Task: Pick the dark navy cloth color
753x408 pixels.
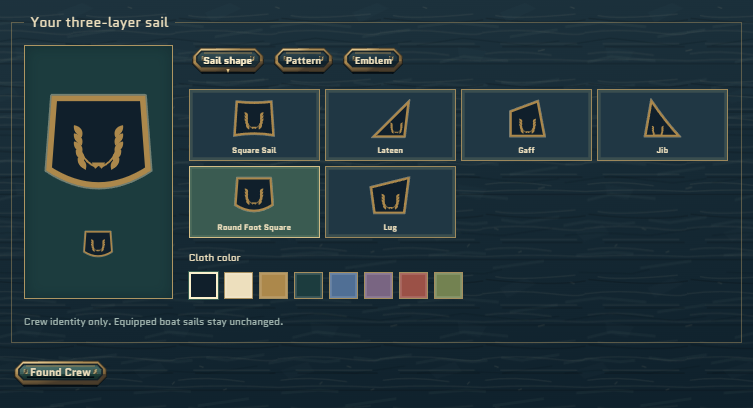Action: [204, 286]
